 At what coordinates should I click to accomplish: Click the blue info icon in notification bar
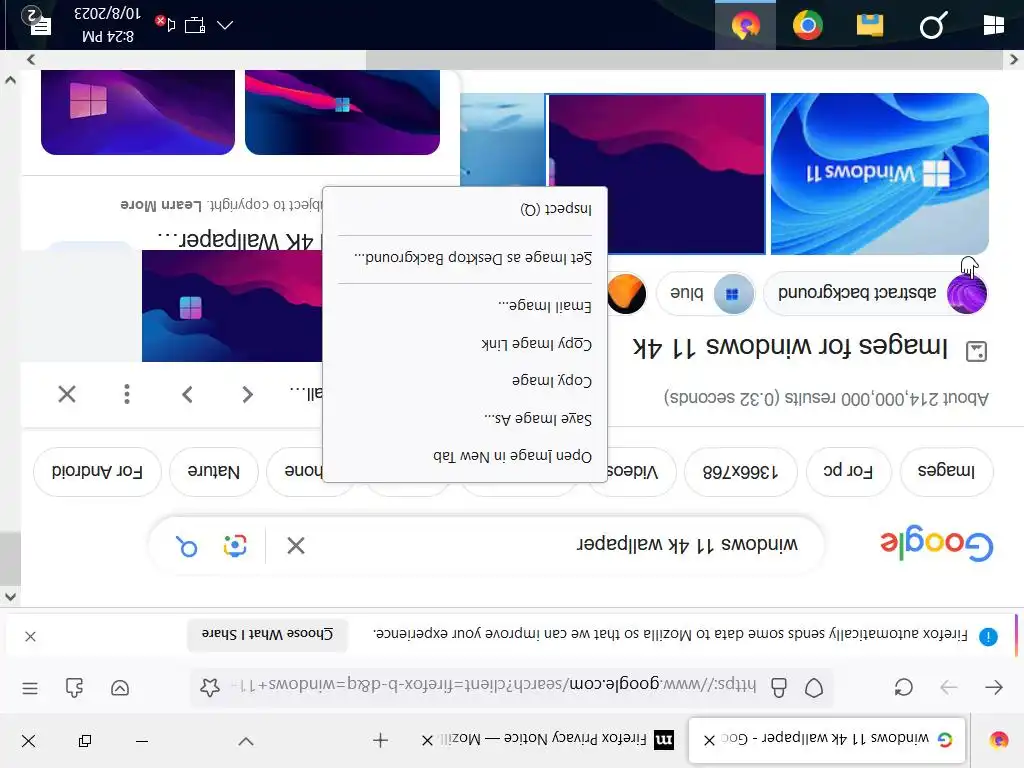click(x=988, y=636)
